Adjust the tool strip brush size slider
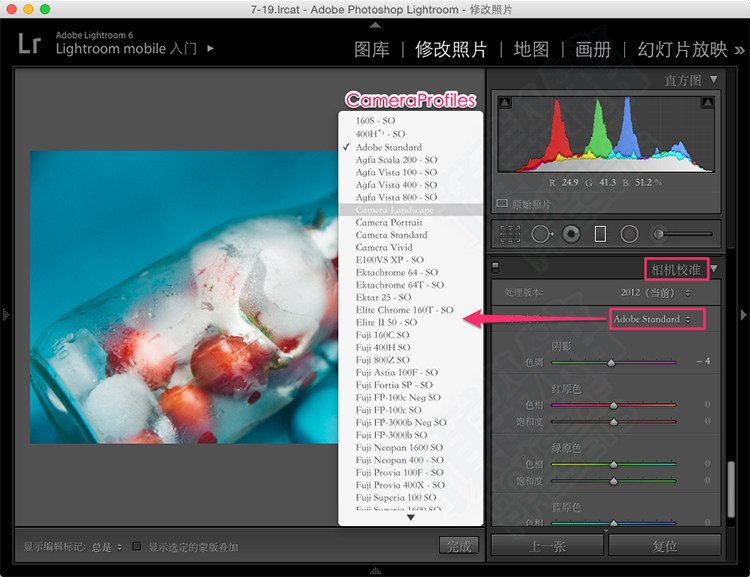 point(683,233)
